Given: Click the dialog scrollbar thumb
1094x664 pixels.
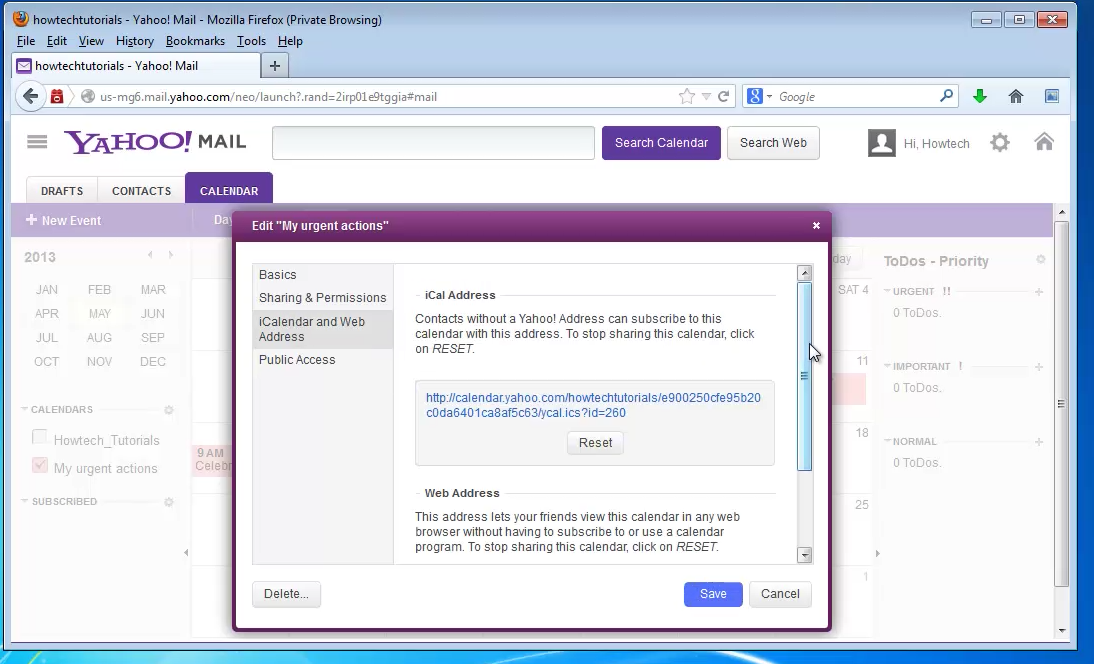Looking at the screenshot, I should tap(804, 377).
